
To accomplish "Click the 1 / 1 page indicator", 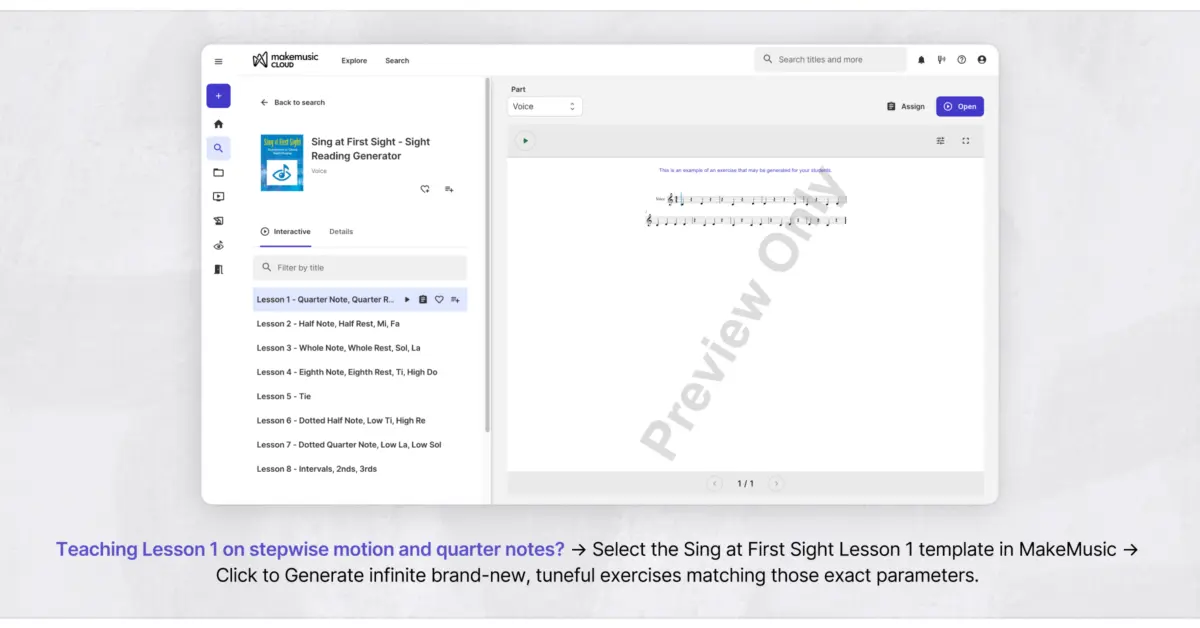I will click(746, 484).
